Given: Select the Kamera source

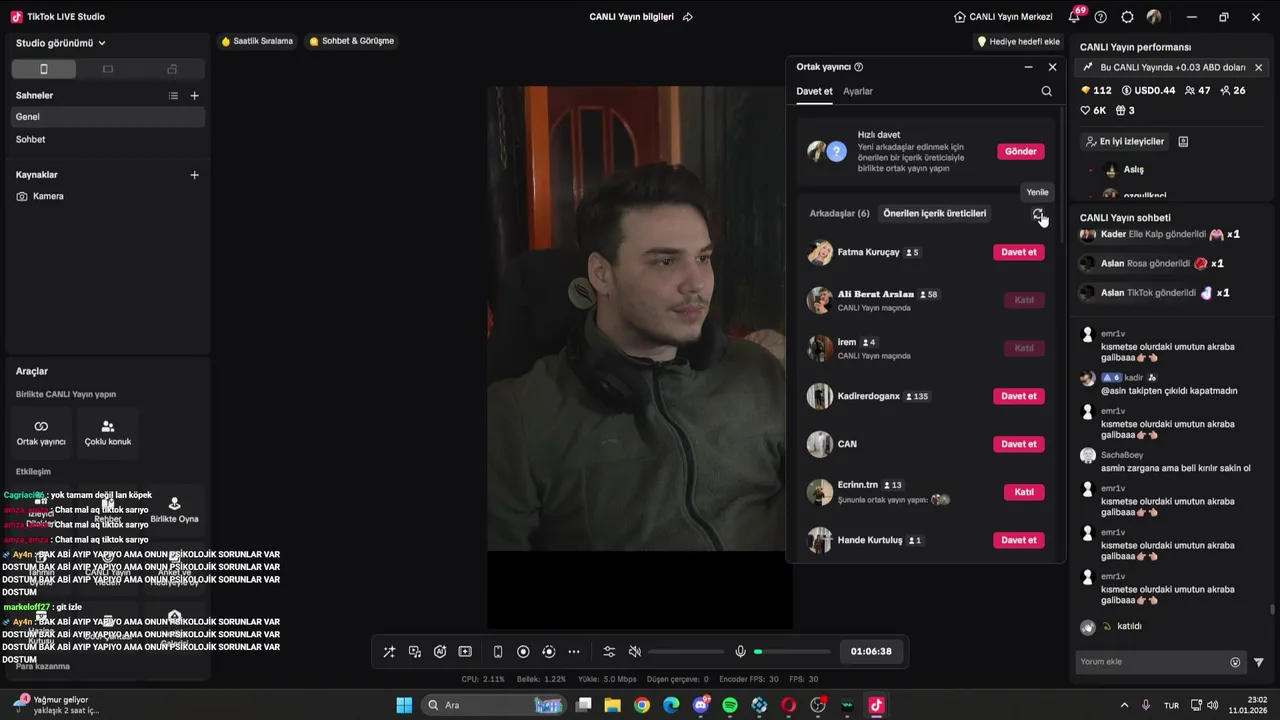Looking at the screenshot, I should click(106, 197).
